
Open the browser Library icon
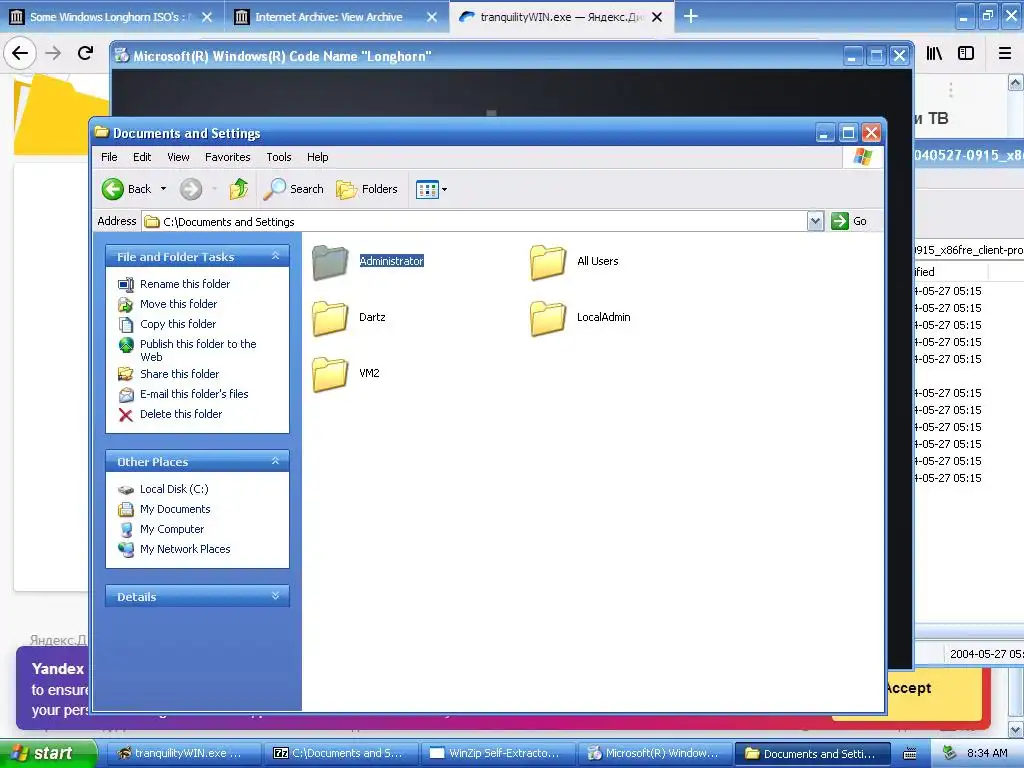935,53
